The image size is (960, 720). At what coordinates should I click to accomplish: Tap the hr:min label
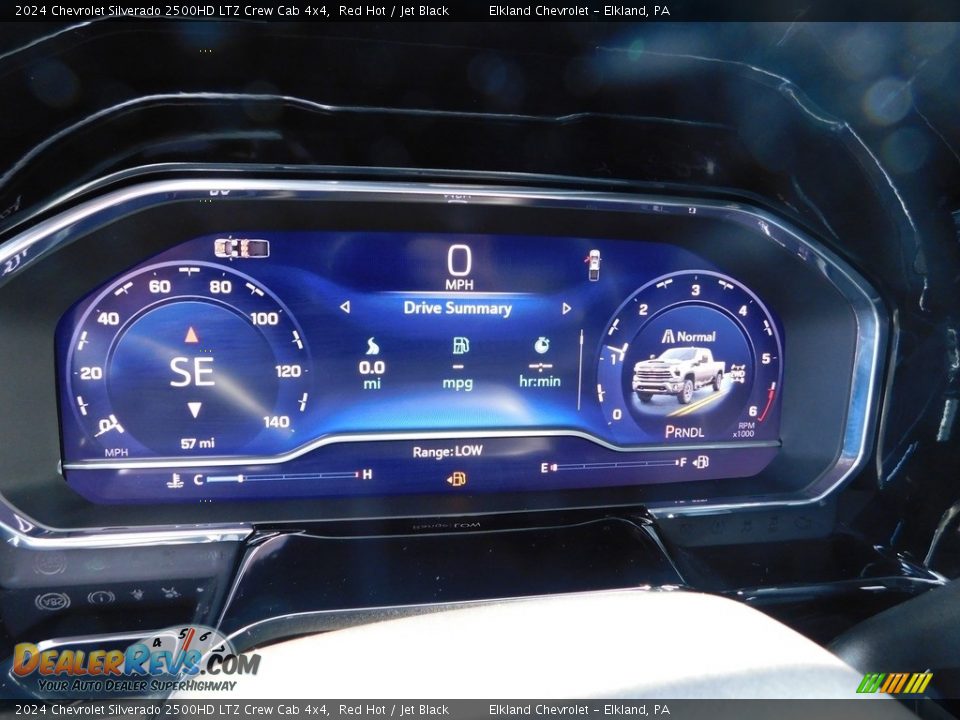tap(539, 381)
